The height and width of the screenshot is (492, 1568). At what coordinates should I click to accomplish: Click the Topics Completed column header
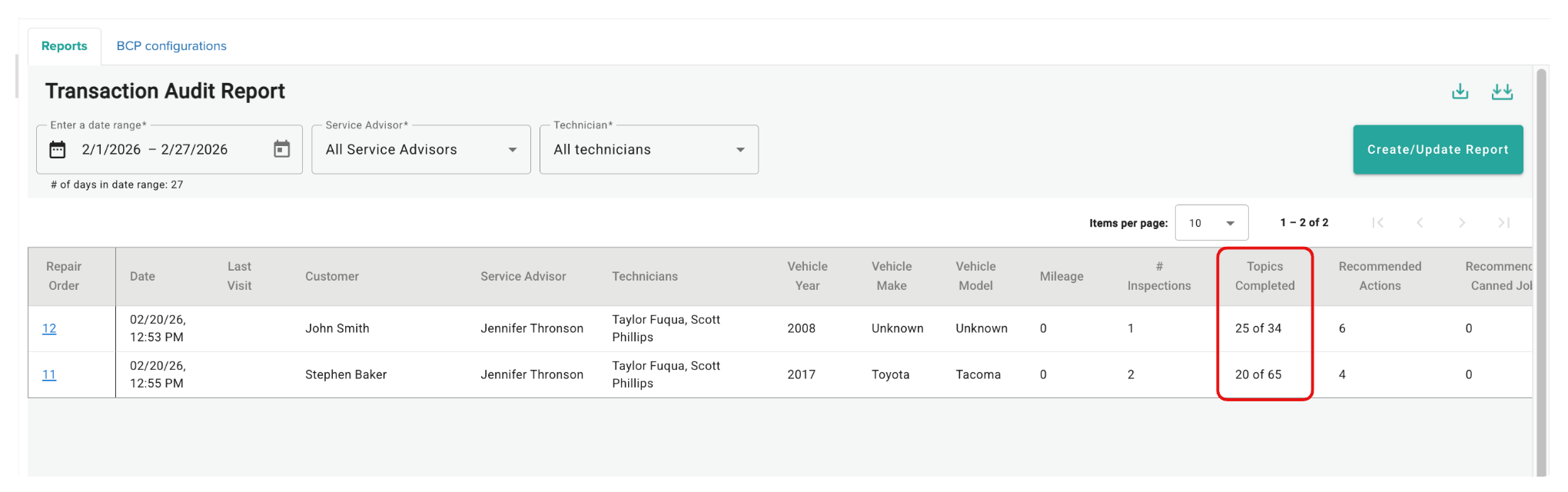point(1264,276)
